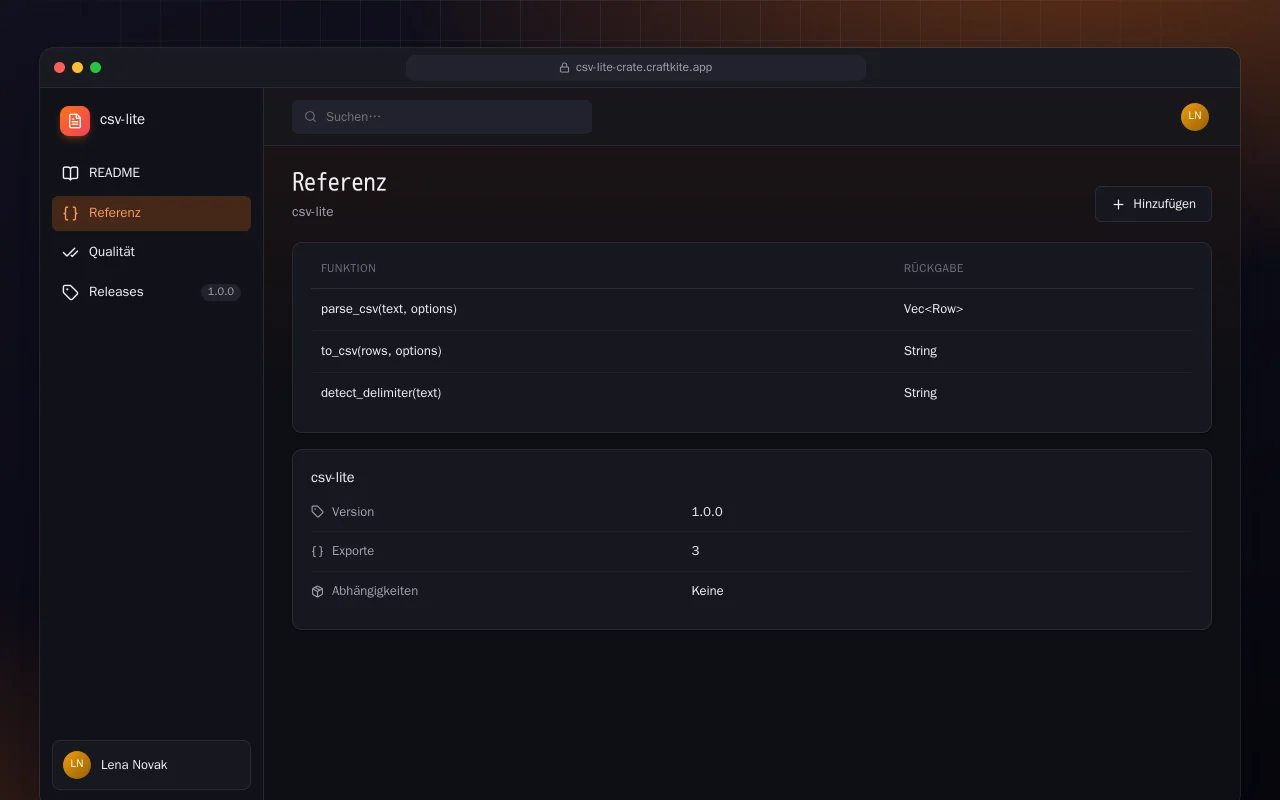
Task: Click the String return type of to_csv
Action: (920, 351)
